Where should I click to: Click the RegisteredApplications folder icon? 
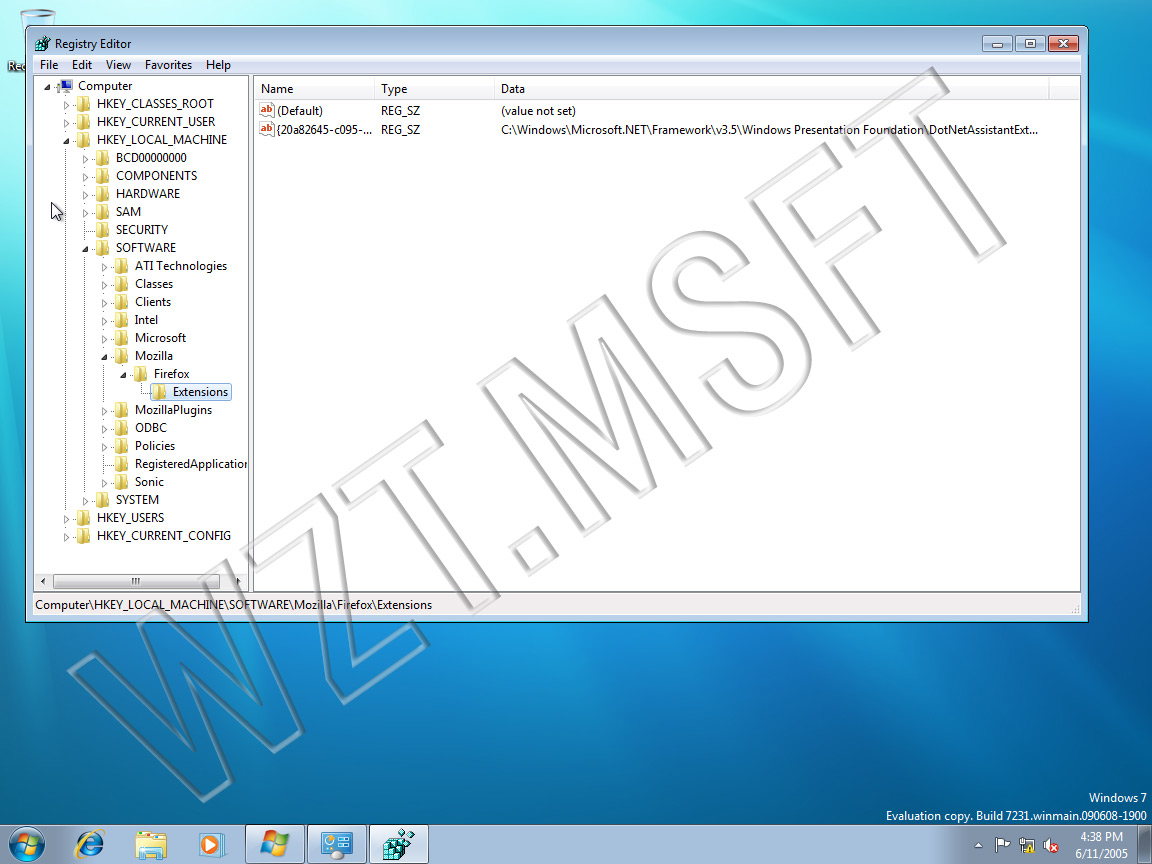[x=123, y=464]
